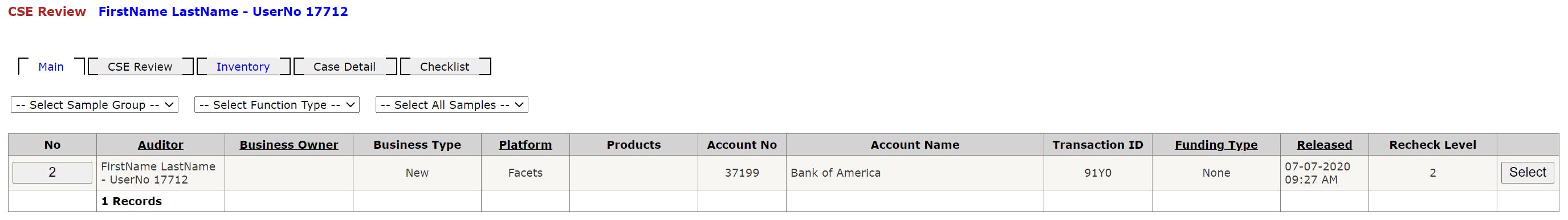This screenshot has height=220, width=1568.
Task: Sort records by Platform header
Action: point(526,145)
